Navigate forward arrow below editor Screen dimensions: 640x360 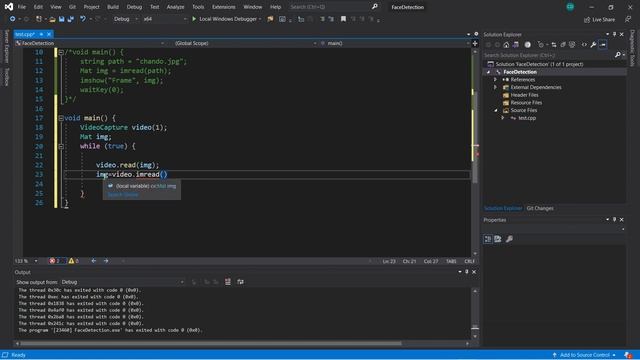(x=106, y=261)
